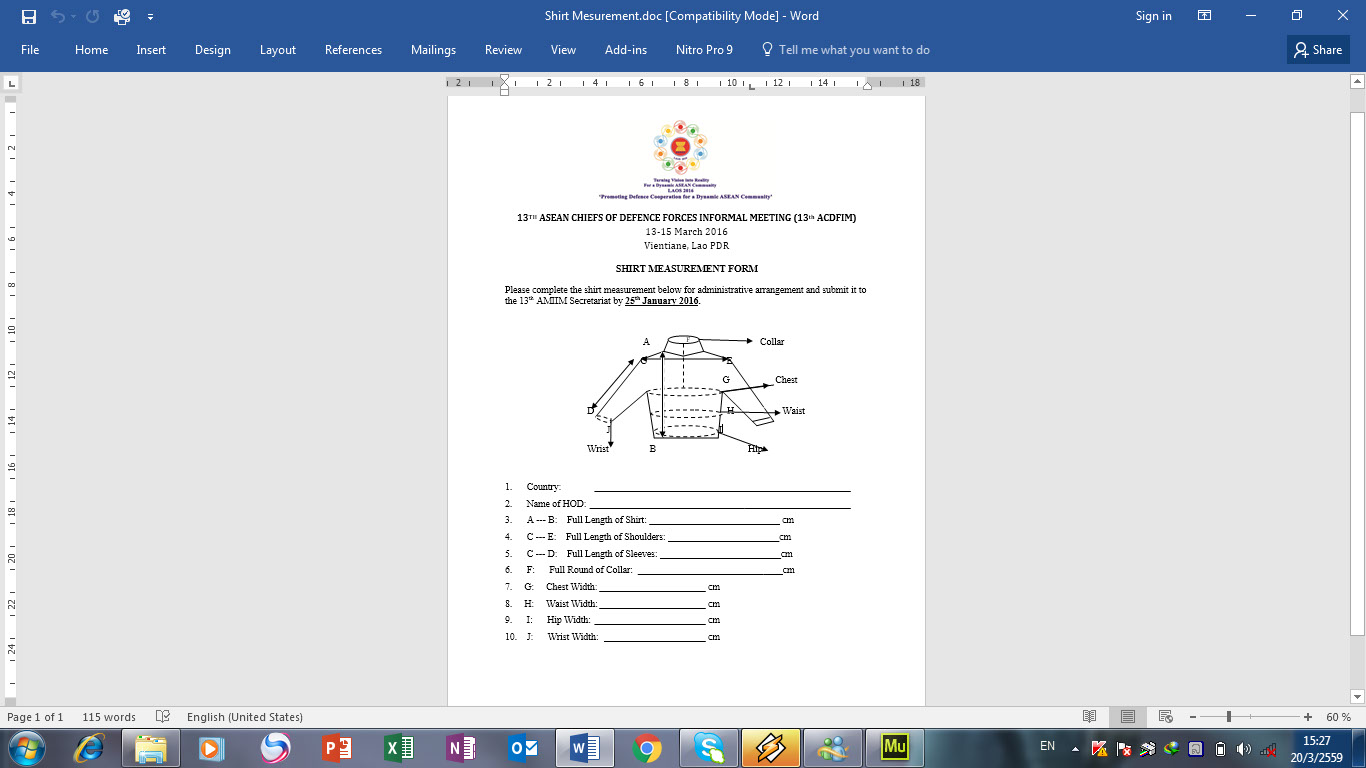This screenshot has height=768, width=1366.
Task: Customize Quick Access Toolbar dropdown
Action: pyautogui.click(x=150, y=17)
